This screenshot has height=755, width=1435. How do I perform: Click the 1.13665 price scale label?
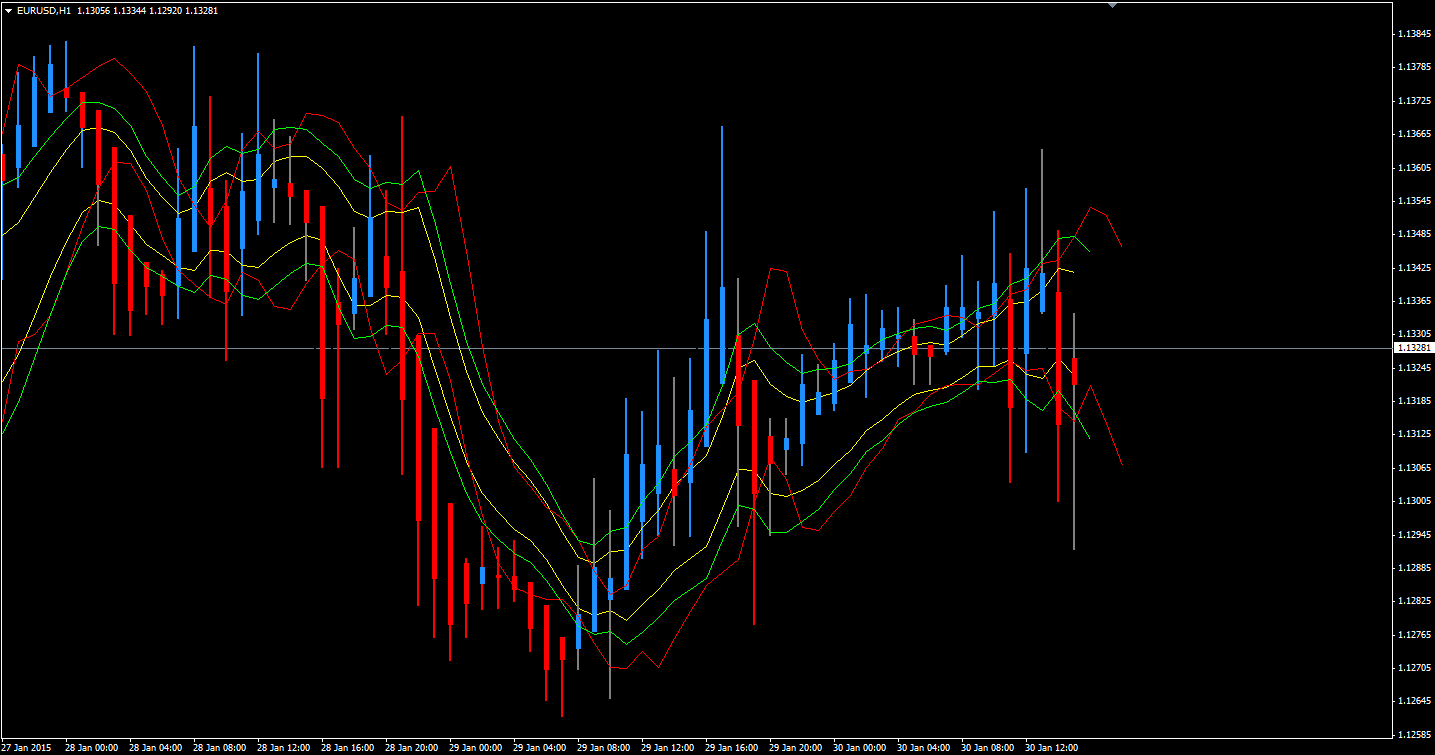[x=1415, y=134]
